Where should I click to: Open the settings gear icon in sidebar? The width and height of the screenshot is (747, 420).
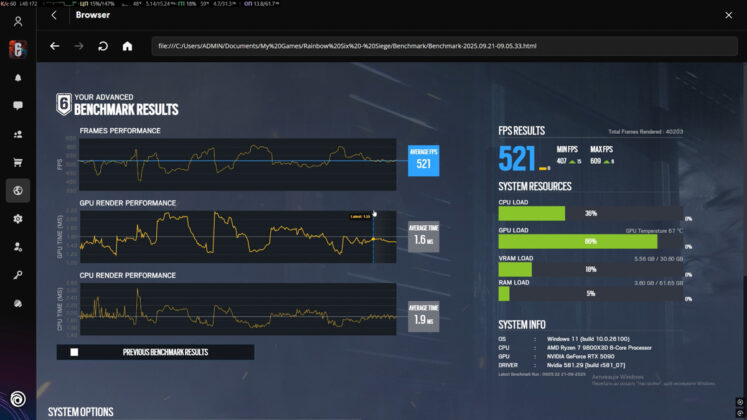point(18,219)
